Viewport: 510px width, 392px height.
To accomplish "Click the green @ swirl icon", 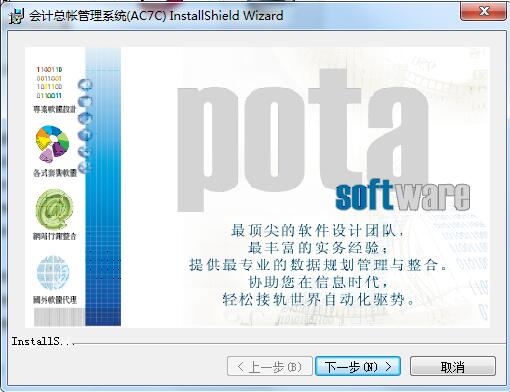I will coord(54,209).
